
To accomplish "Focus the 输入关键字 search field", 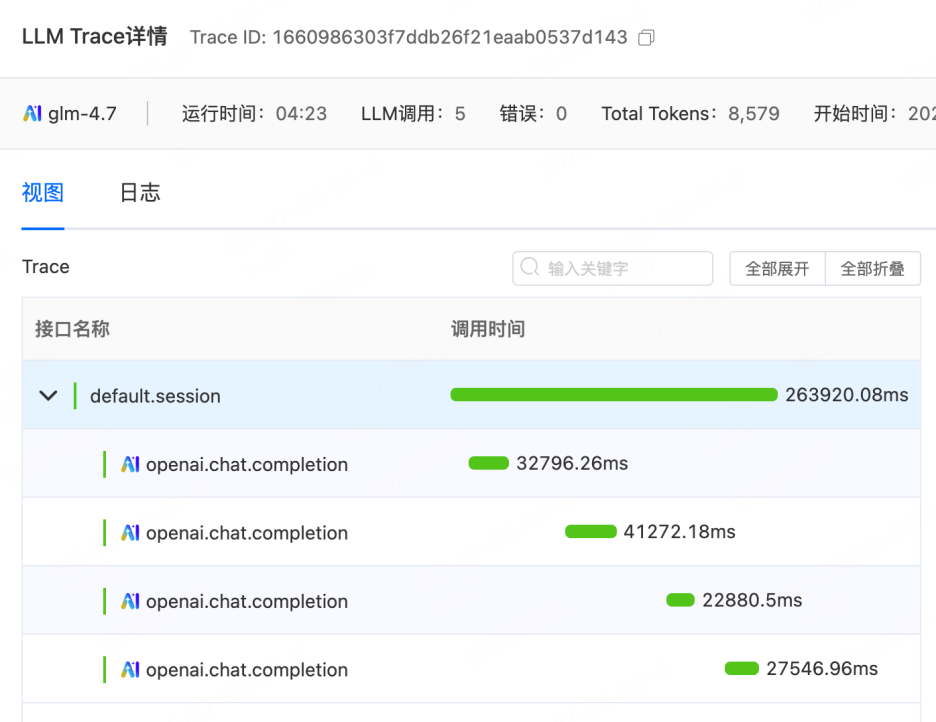I will (612, 269).
